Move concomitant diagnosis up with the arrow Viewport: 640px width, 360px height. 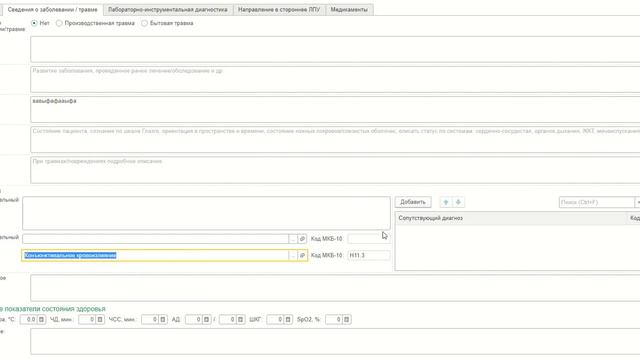click(446, 202)
